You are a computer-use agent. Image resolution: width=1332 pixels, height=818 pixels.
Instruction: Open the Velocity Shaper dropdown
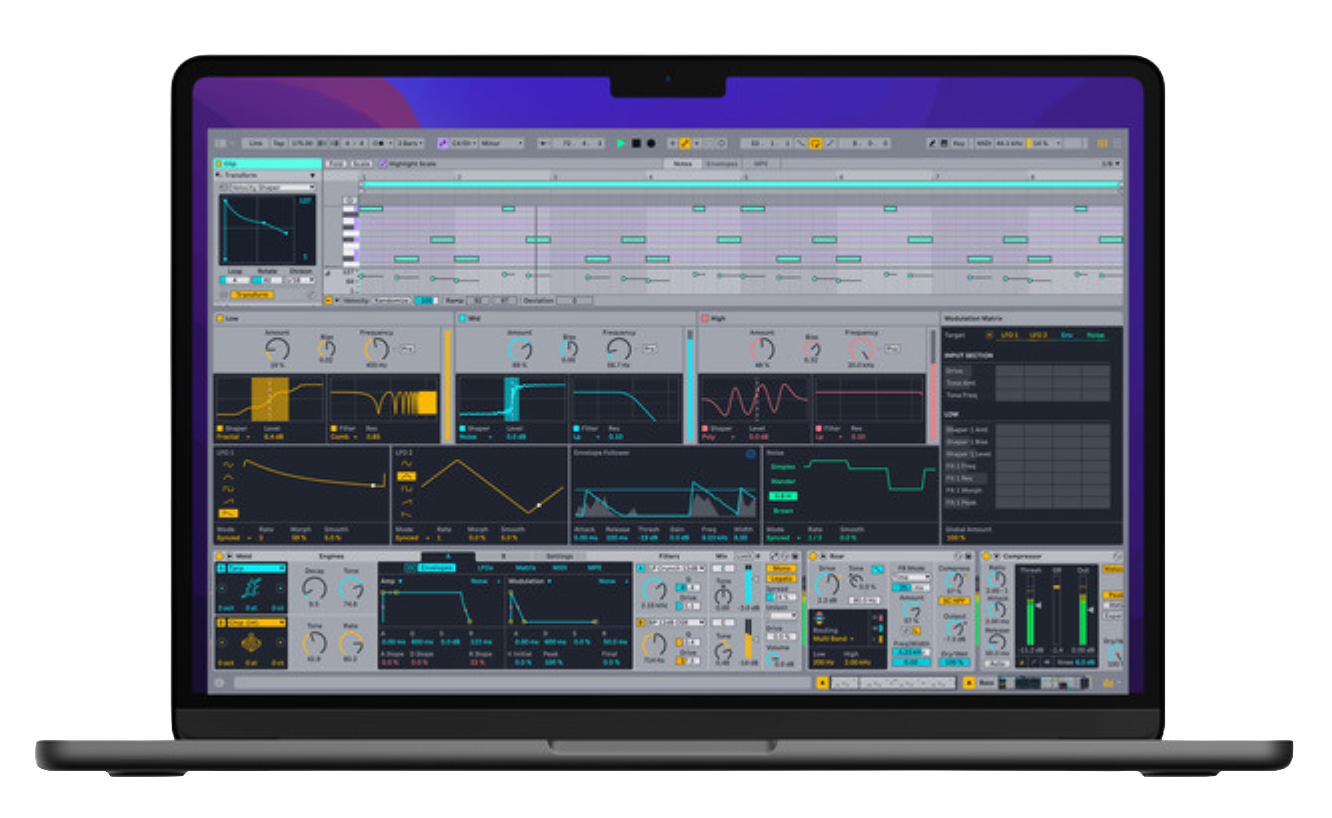click(x=272, y=187)
